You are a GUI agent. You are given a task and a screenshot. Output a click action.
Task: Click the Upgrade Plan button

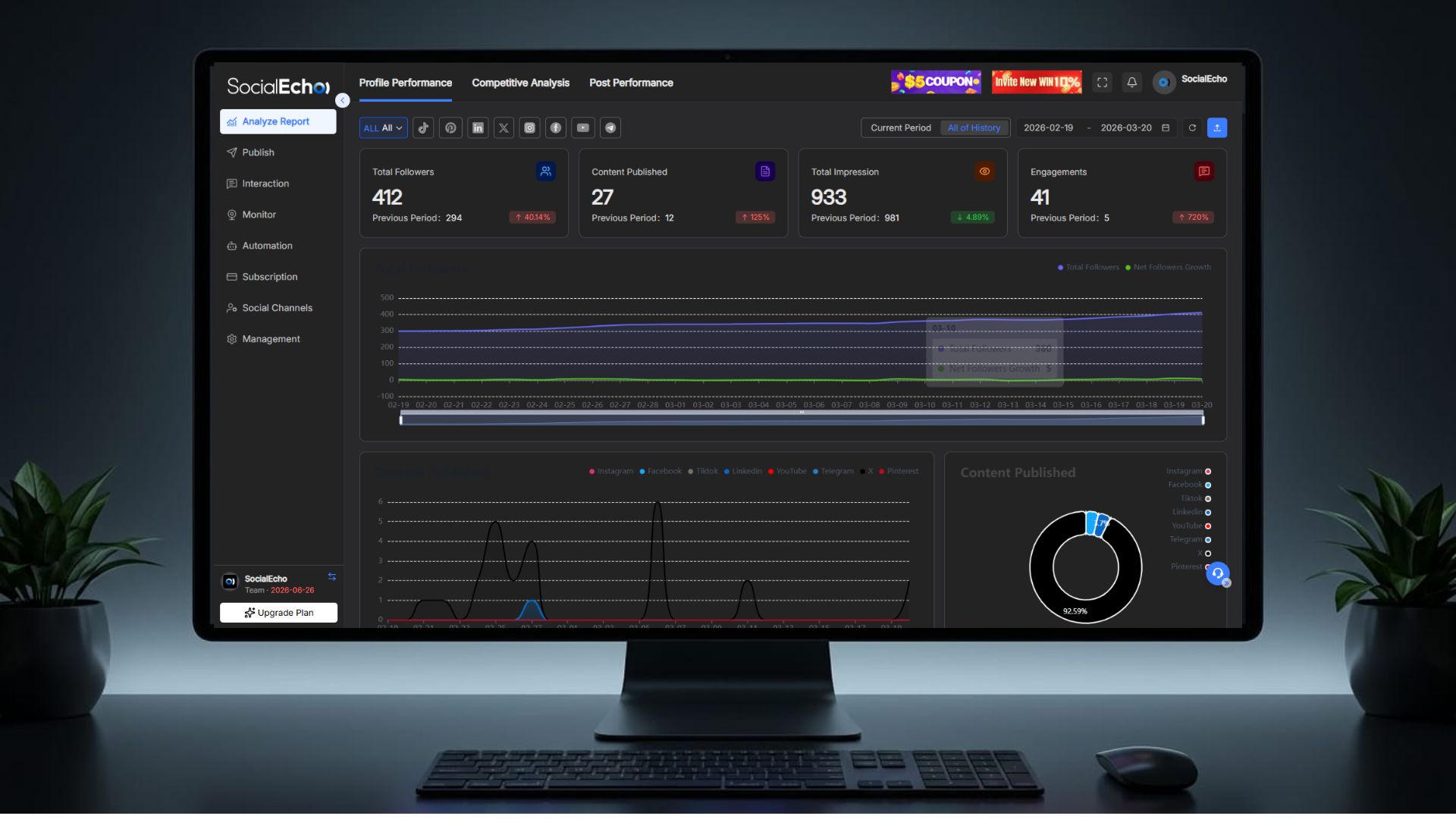tap(278, 613)
